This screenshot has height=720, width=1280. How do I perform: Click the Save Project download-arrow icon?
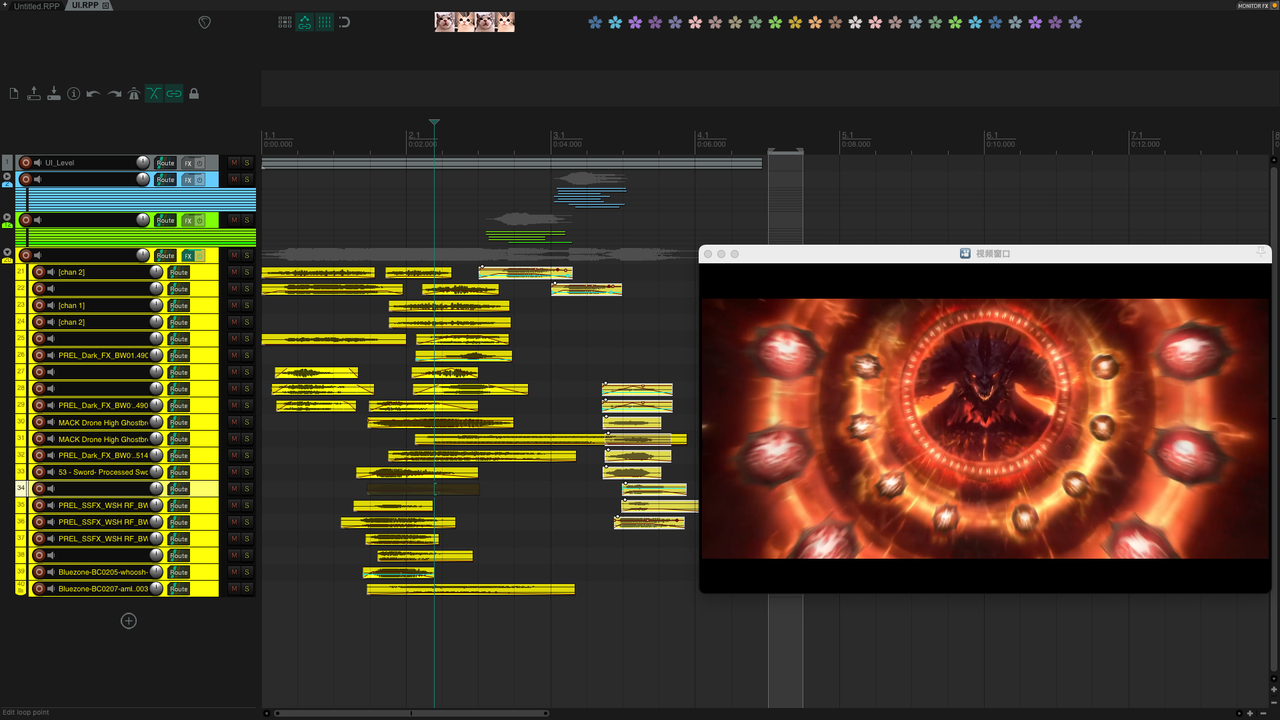pos(54,94)
